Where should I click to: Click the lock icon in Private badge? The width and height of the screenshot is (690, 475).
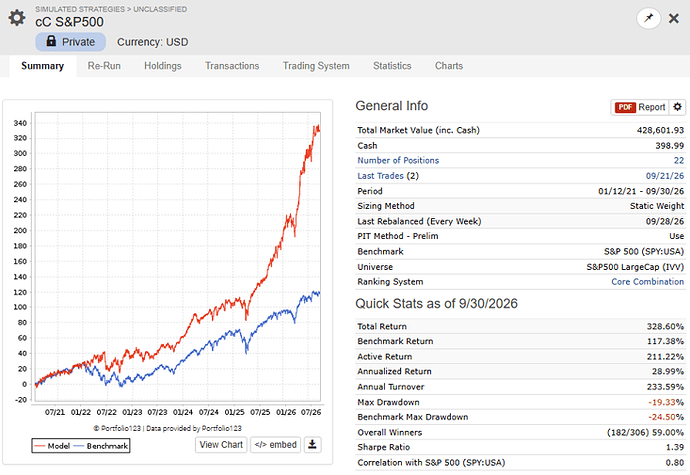coord(51,41)
